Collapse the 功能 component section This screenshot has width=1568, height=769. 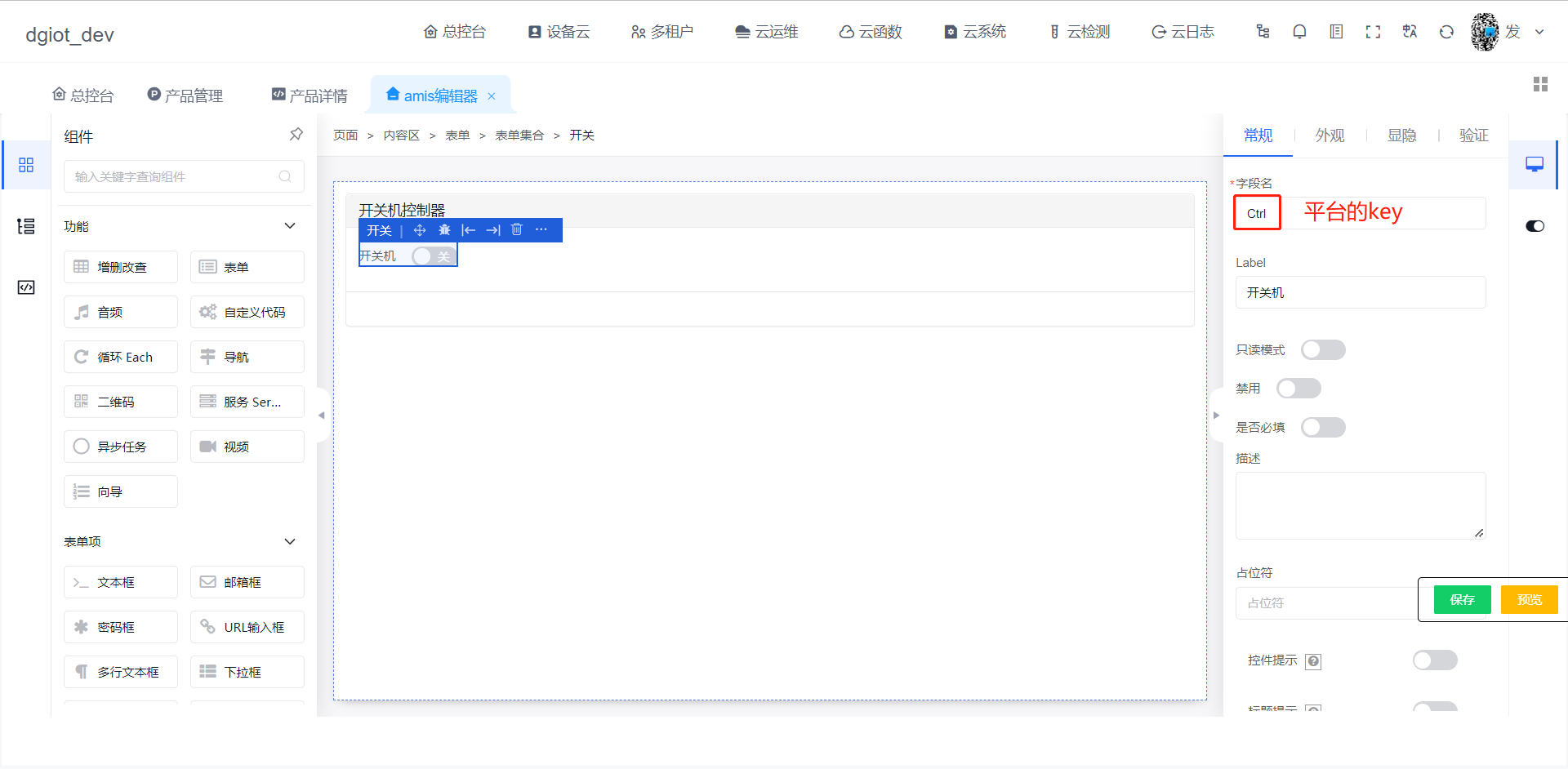point(290,226)
